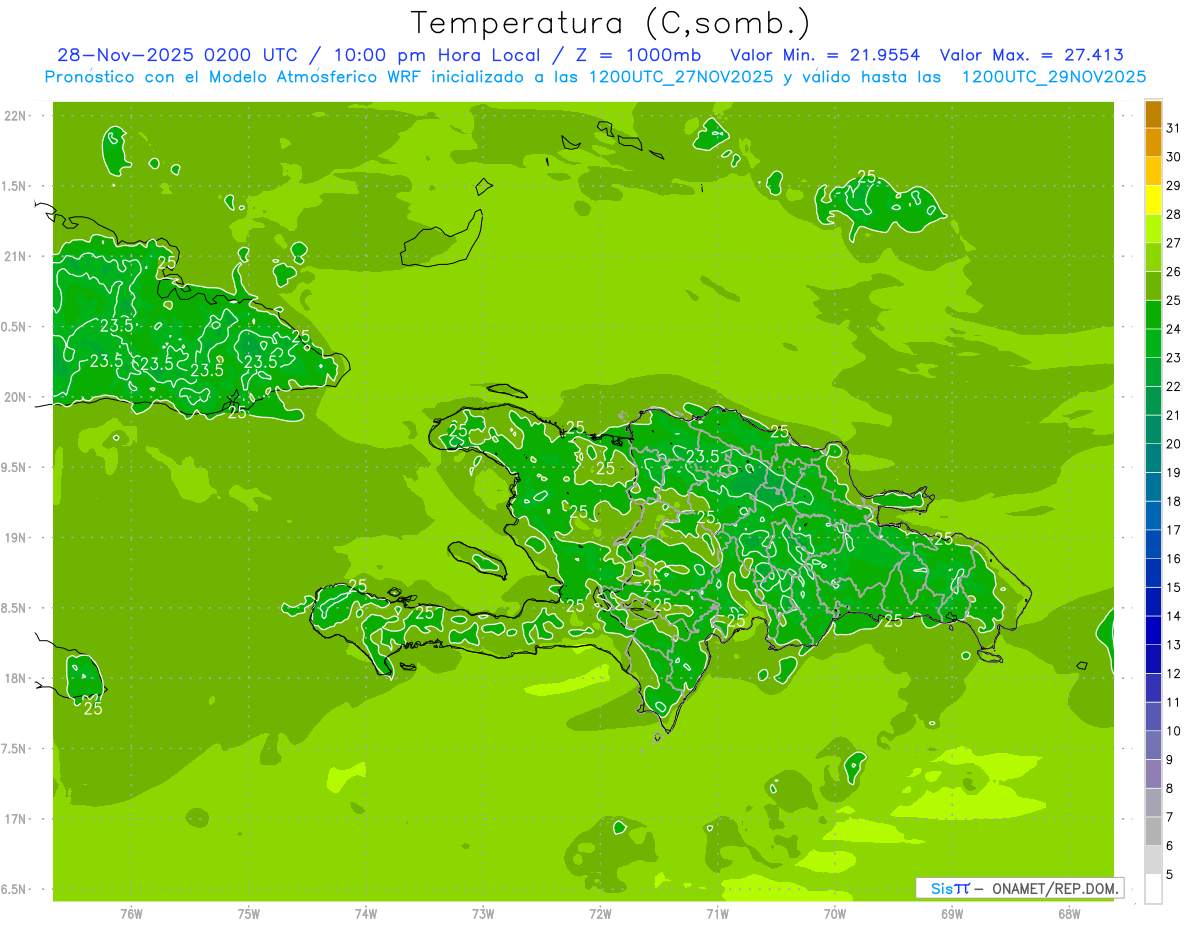The height and width of the screenshot is (927, 1200).
Task: Click the '68W' longitude label
Action: coord(1069,913)
